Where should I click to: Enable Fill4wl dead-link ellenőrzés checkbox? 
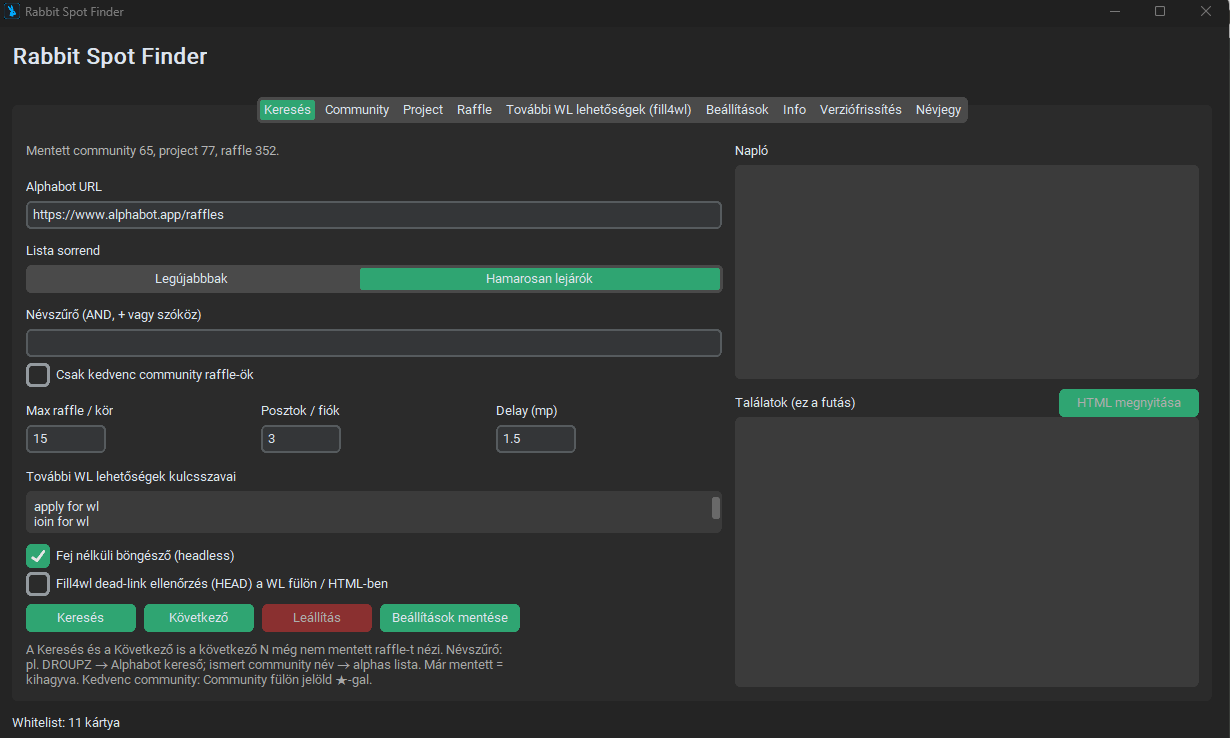pos(38,584)
